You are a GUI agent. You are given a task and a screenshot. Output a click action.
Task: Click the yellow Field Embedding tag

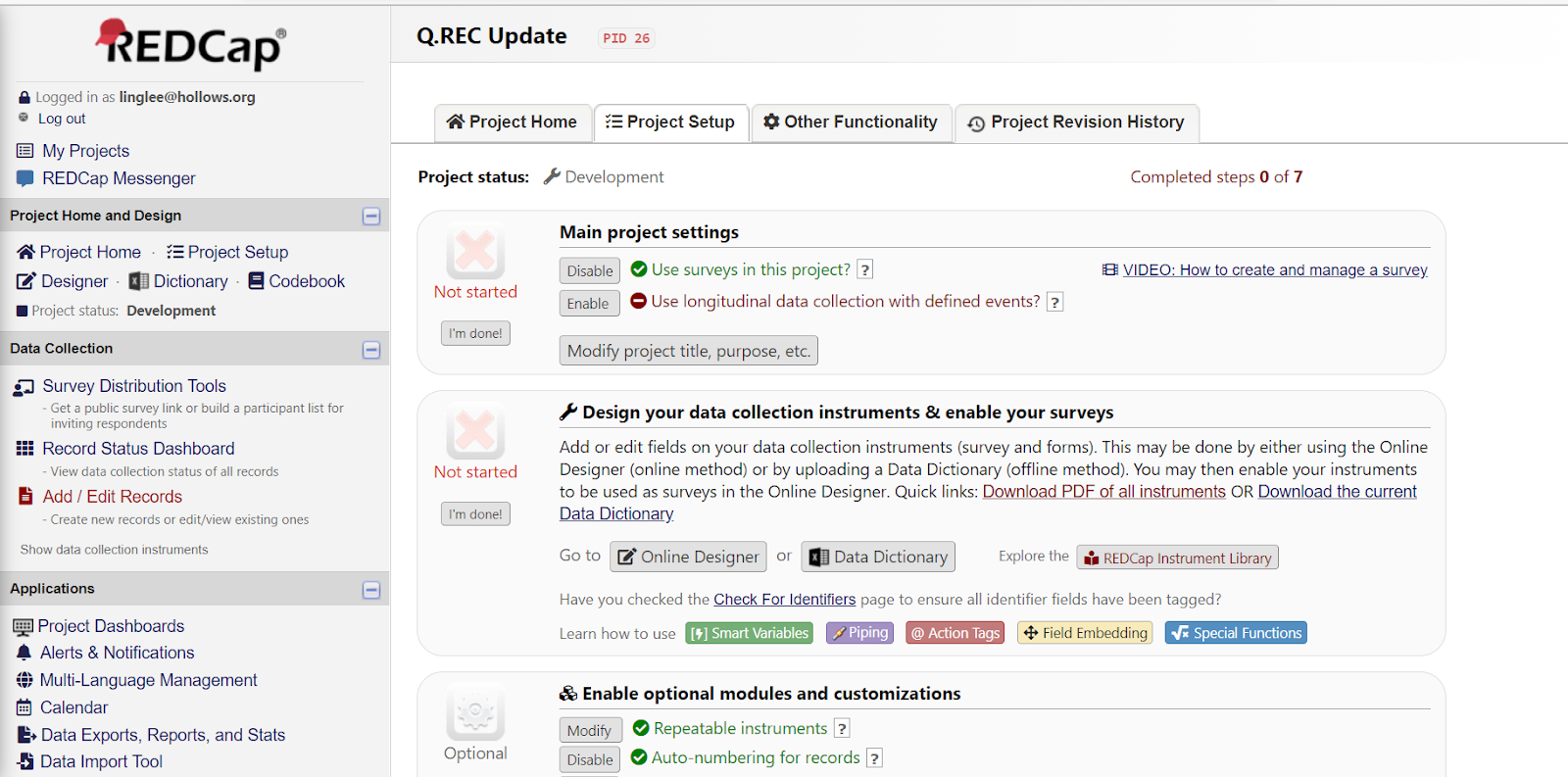1085,633
